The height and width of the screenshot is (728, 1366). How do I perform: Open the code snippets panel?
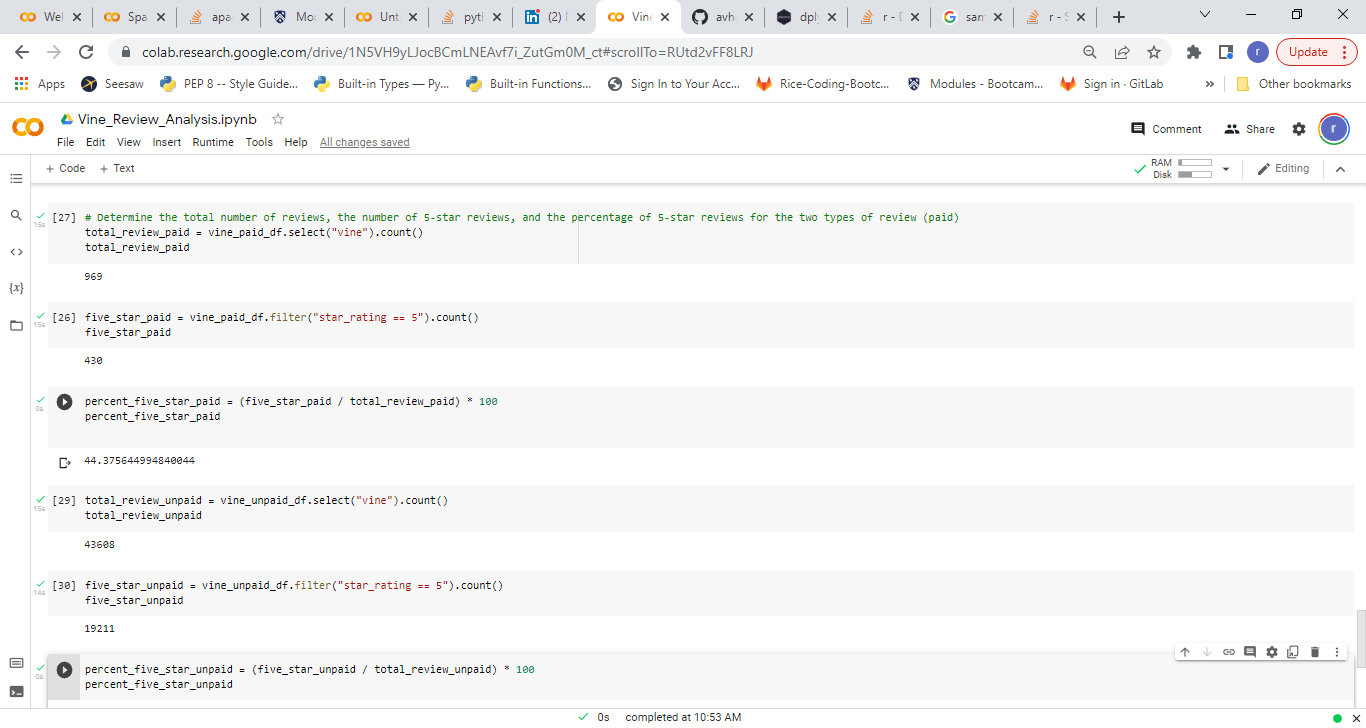click(x=16, y=251)
